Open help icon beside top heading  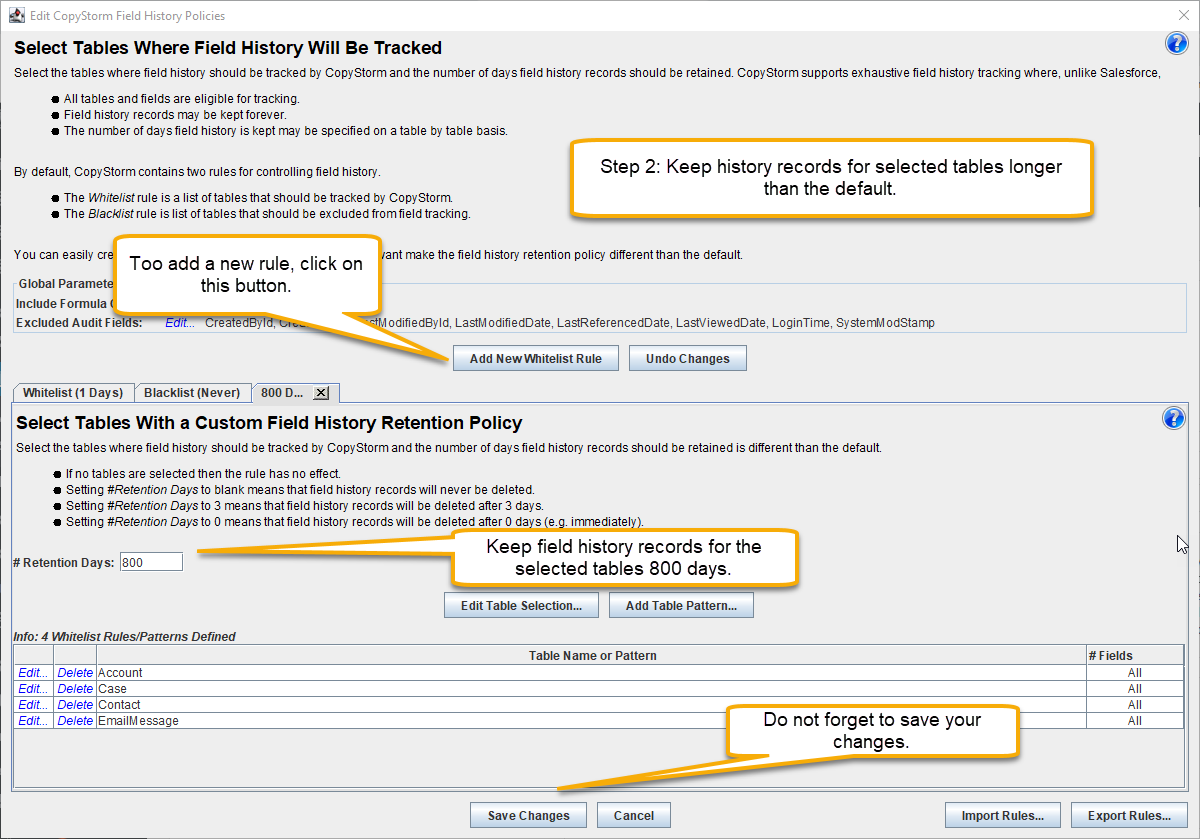point(1176,43)
